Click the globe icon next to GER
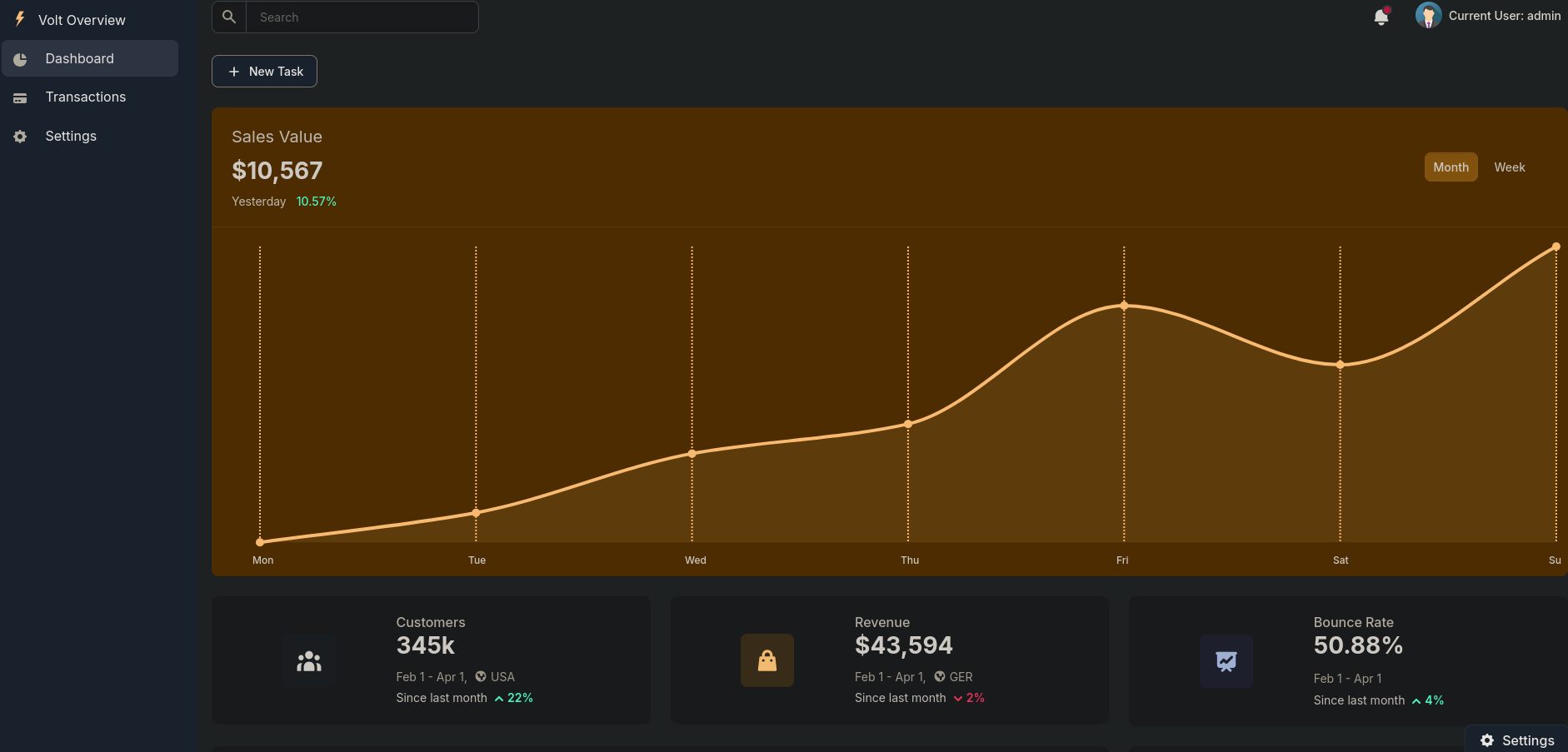The width and height of the screenshot is (1568, 752). tap(940, 676)
